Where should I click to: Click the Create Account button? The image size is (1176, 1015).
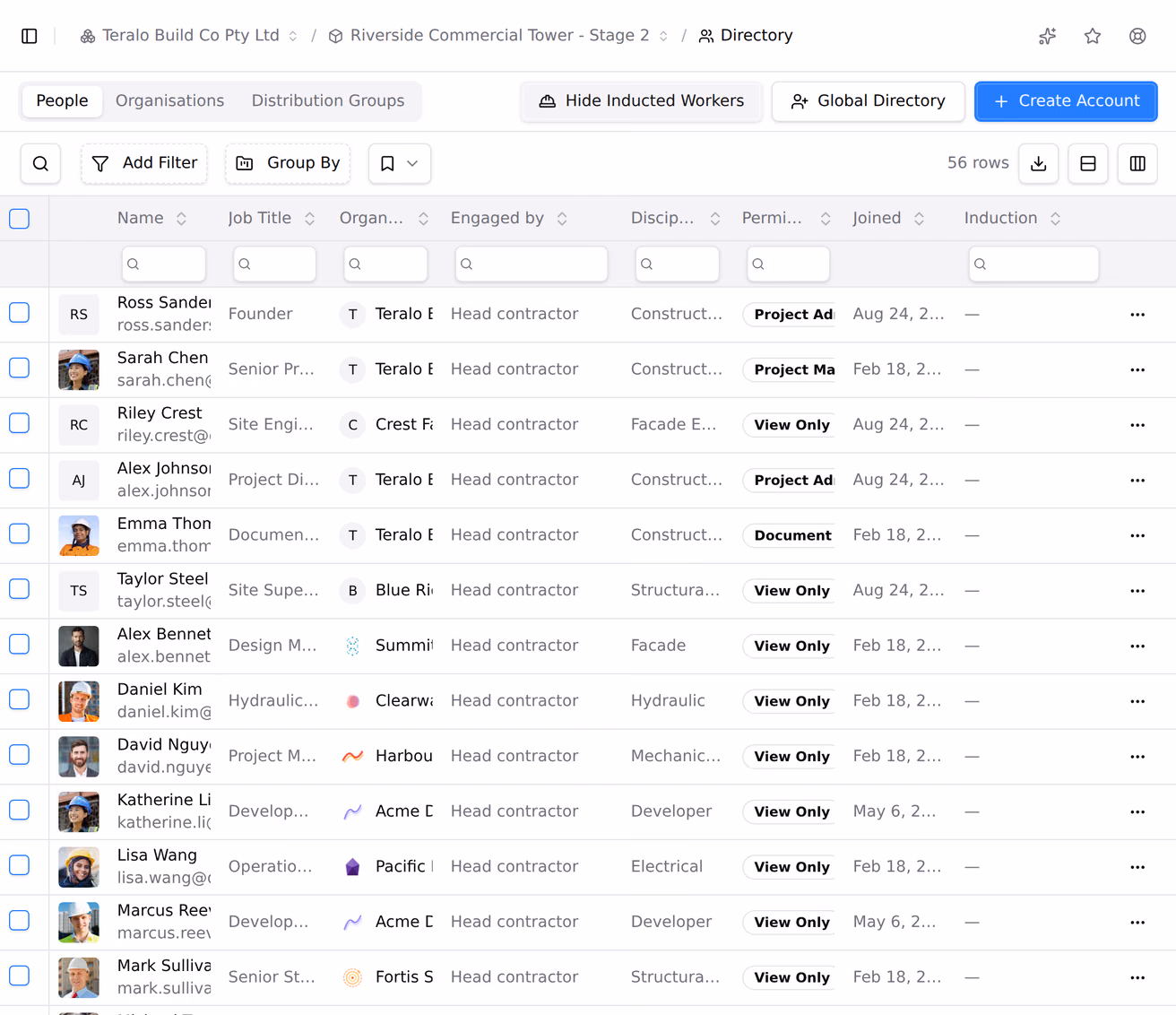coord(1066,101)
